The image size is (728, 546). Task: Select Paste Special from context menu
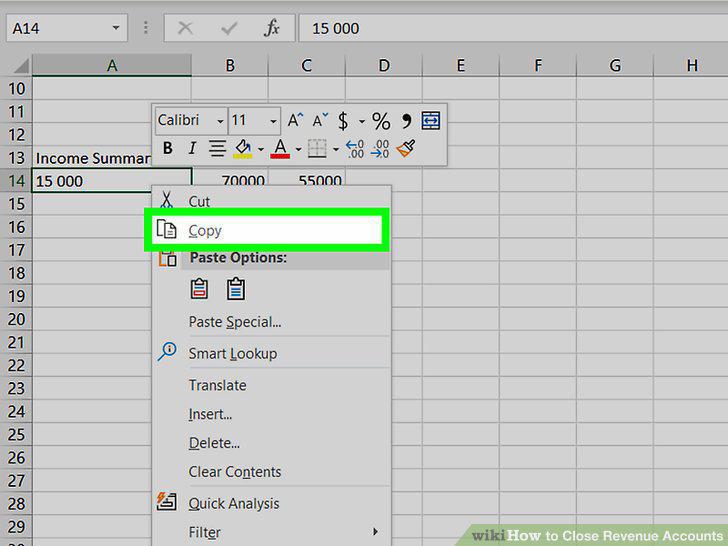(x=272, y=322)
